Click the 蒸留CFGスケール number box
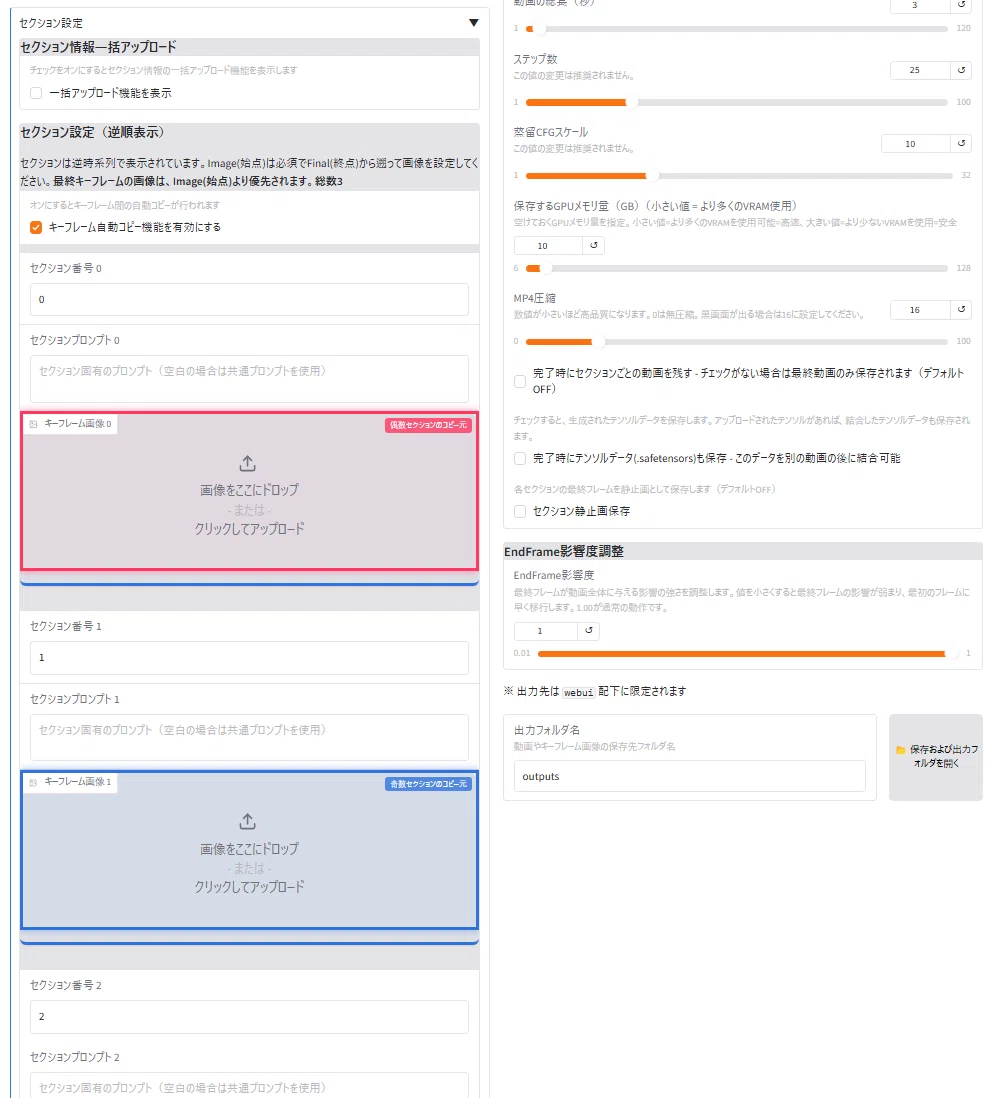 point(915,144)
